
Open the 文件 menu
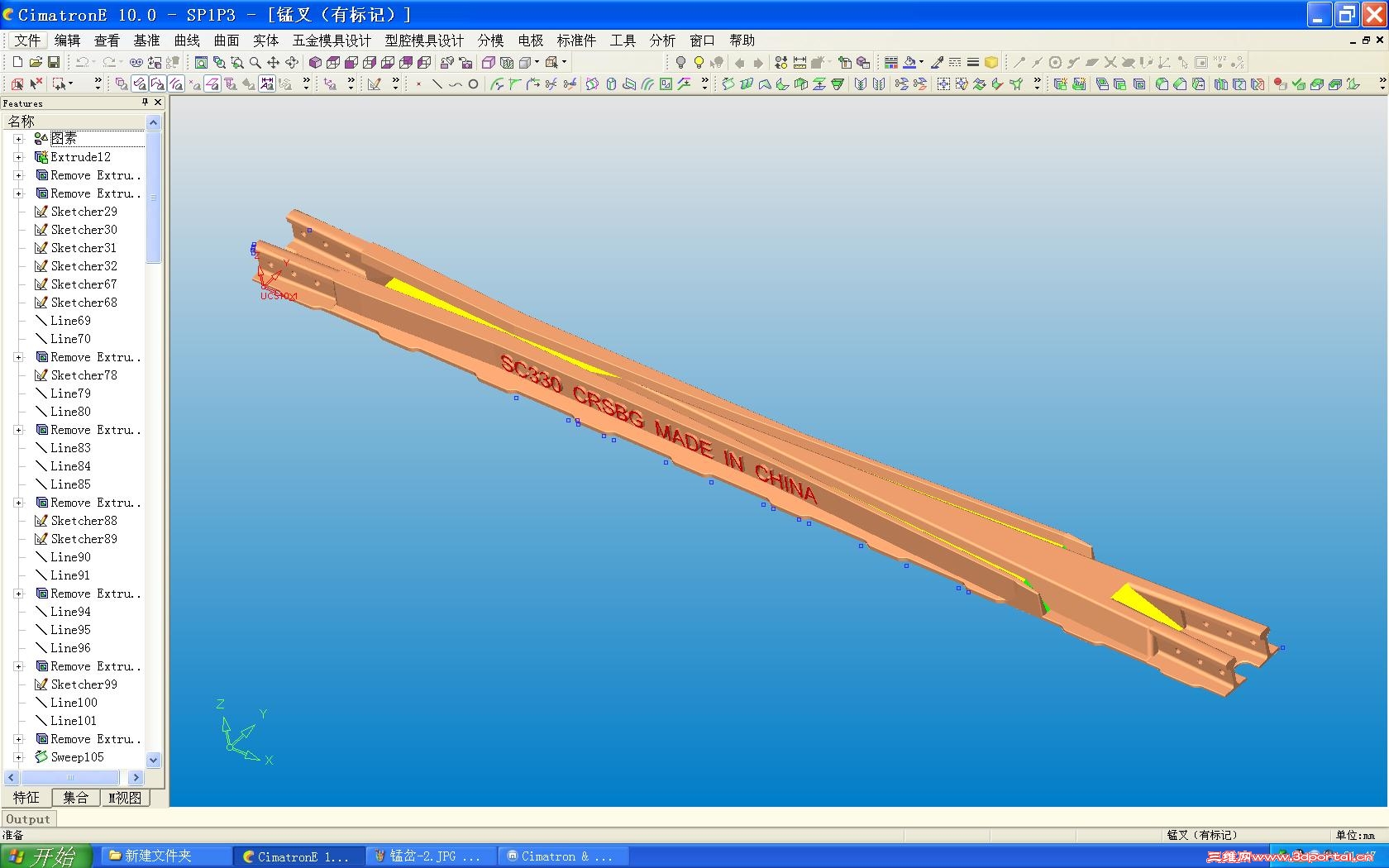(x=27, y=41)
